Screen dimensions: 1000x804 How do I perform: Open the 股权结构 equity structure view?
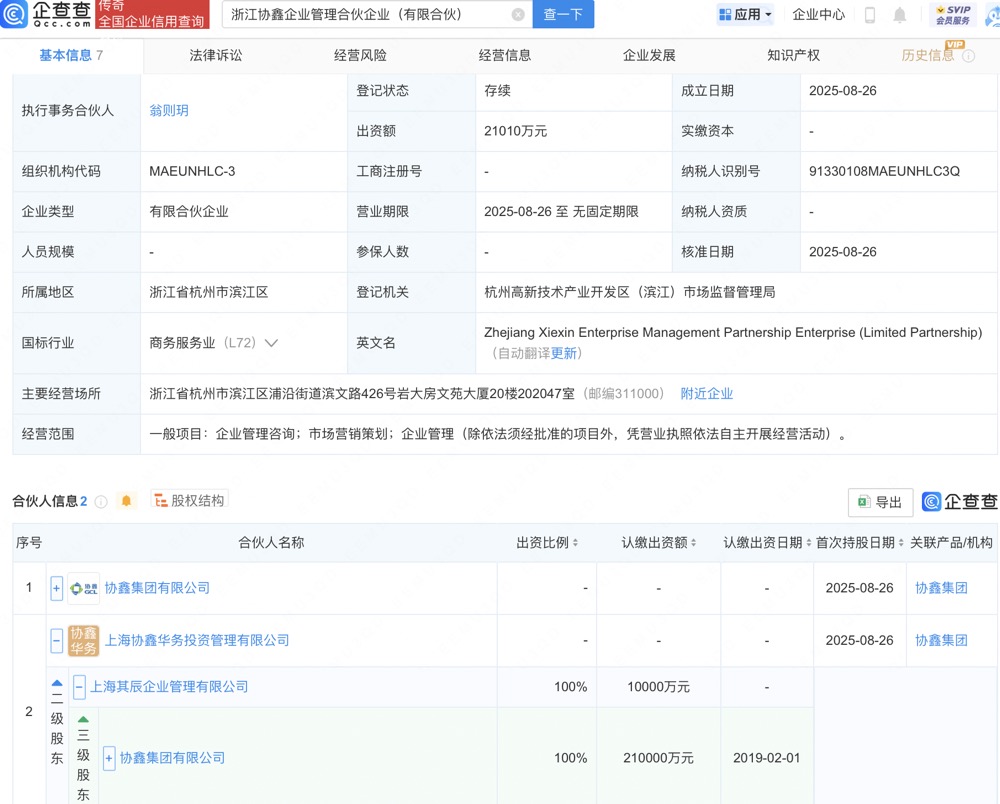tap(189, 500)
